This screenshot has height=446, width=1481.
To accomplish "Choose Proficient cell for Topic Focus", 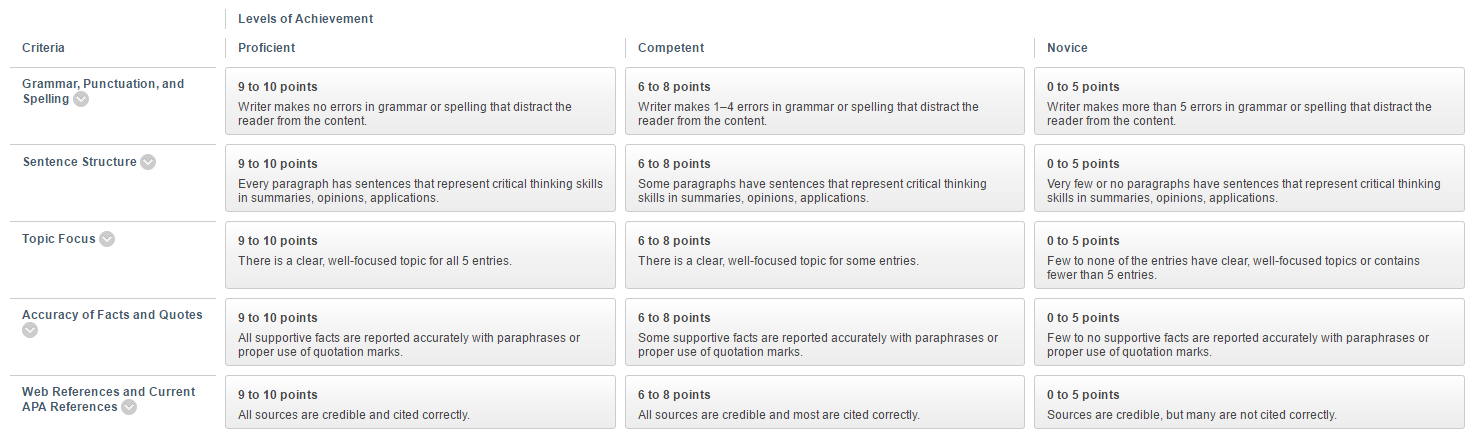I will 420,255.
